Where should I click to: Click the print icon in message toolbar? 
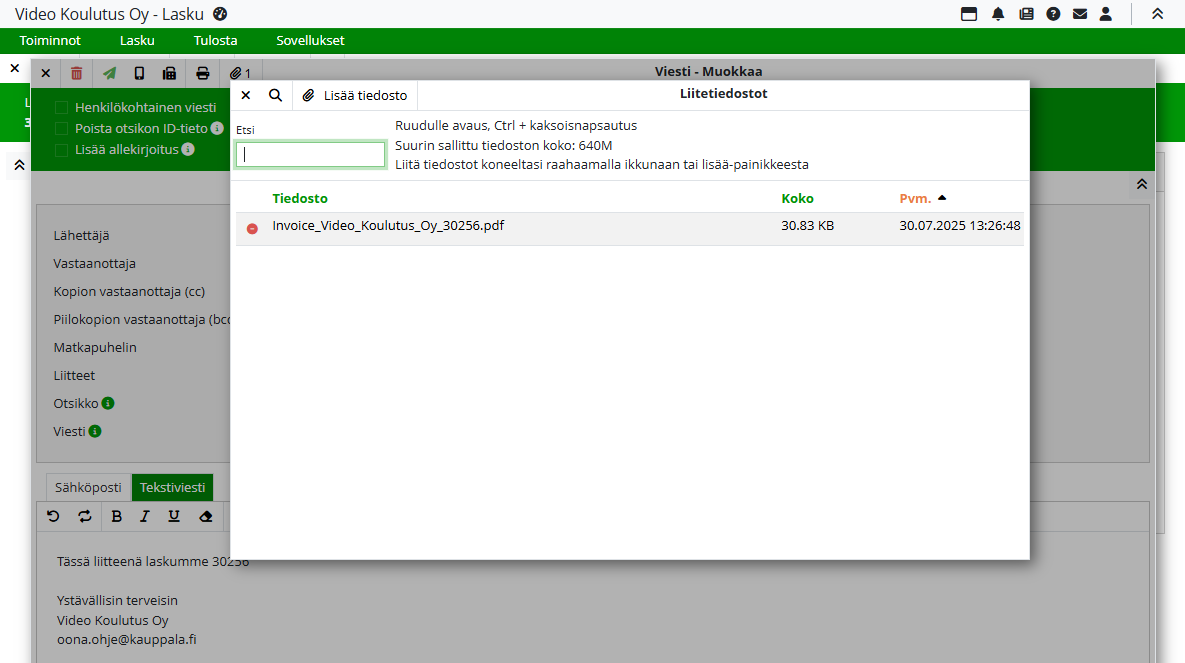pos(203,73)
